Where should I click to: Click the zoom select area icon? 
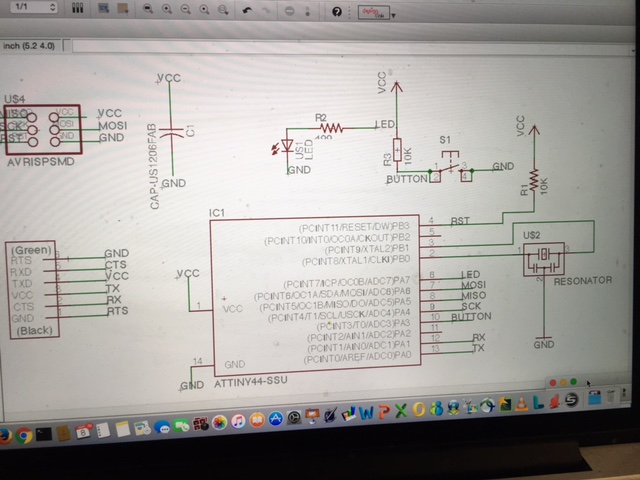pyautogui.click(x=223, y=10)
